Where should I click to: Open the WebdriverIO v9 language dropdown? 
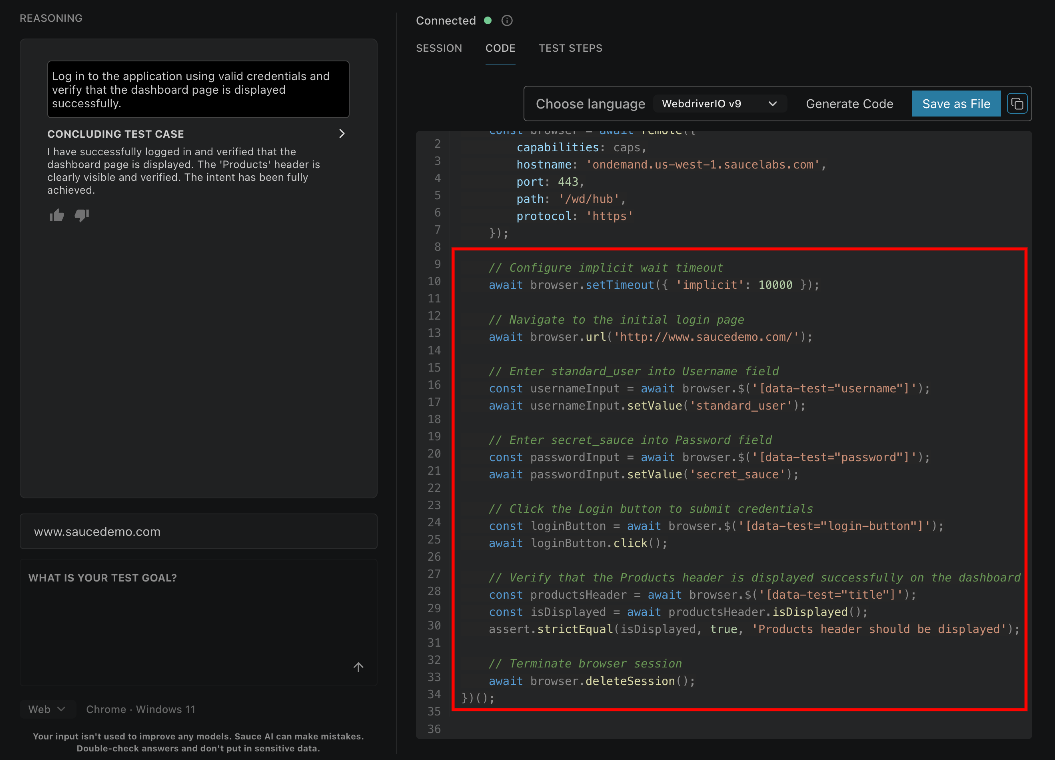click(x=719, y=104)
